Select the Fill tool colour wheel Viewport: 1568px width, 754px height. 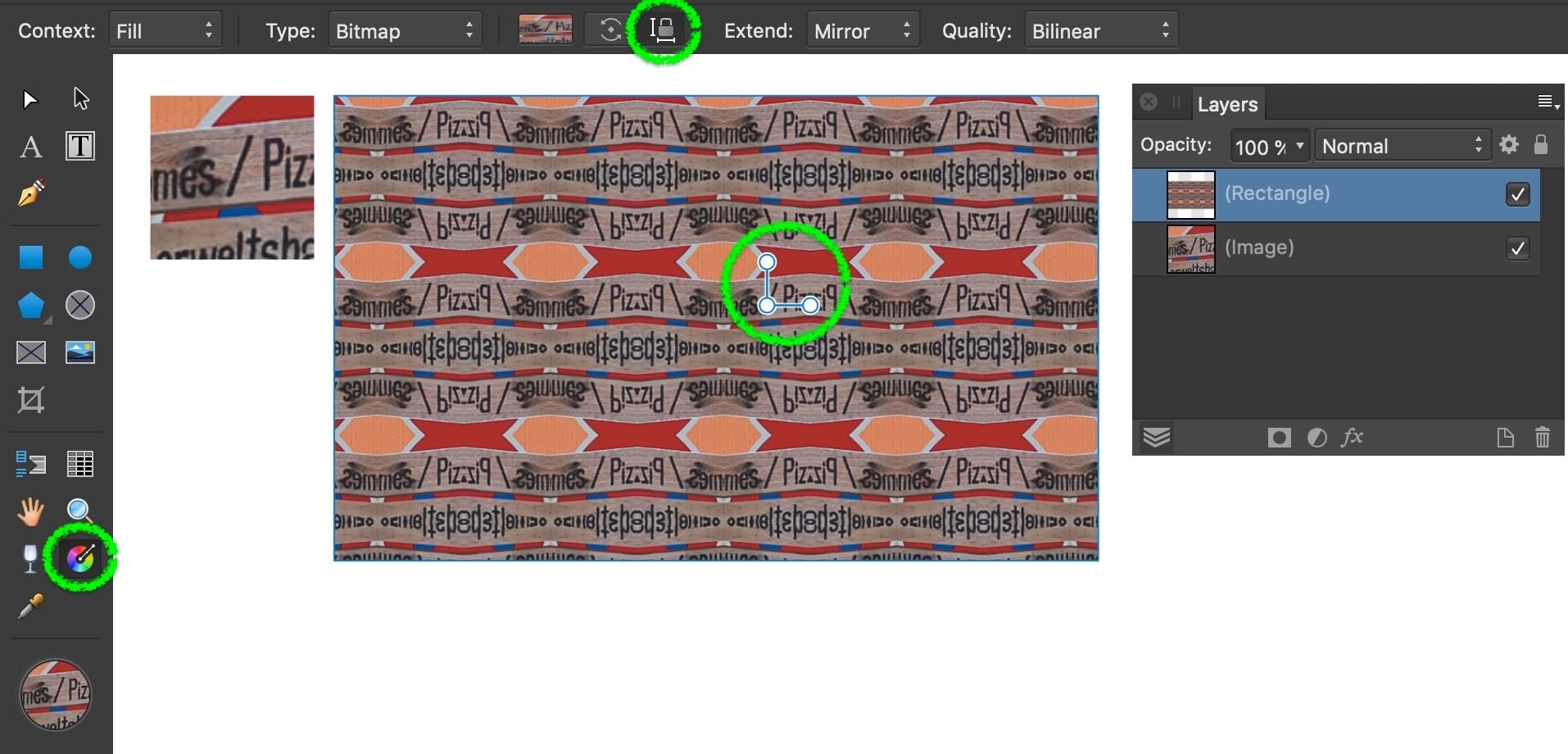[80, 559]
